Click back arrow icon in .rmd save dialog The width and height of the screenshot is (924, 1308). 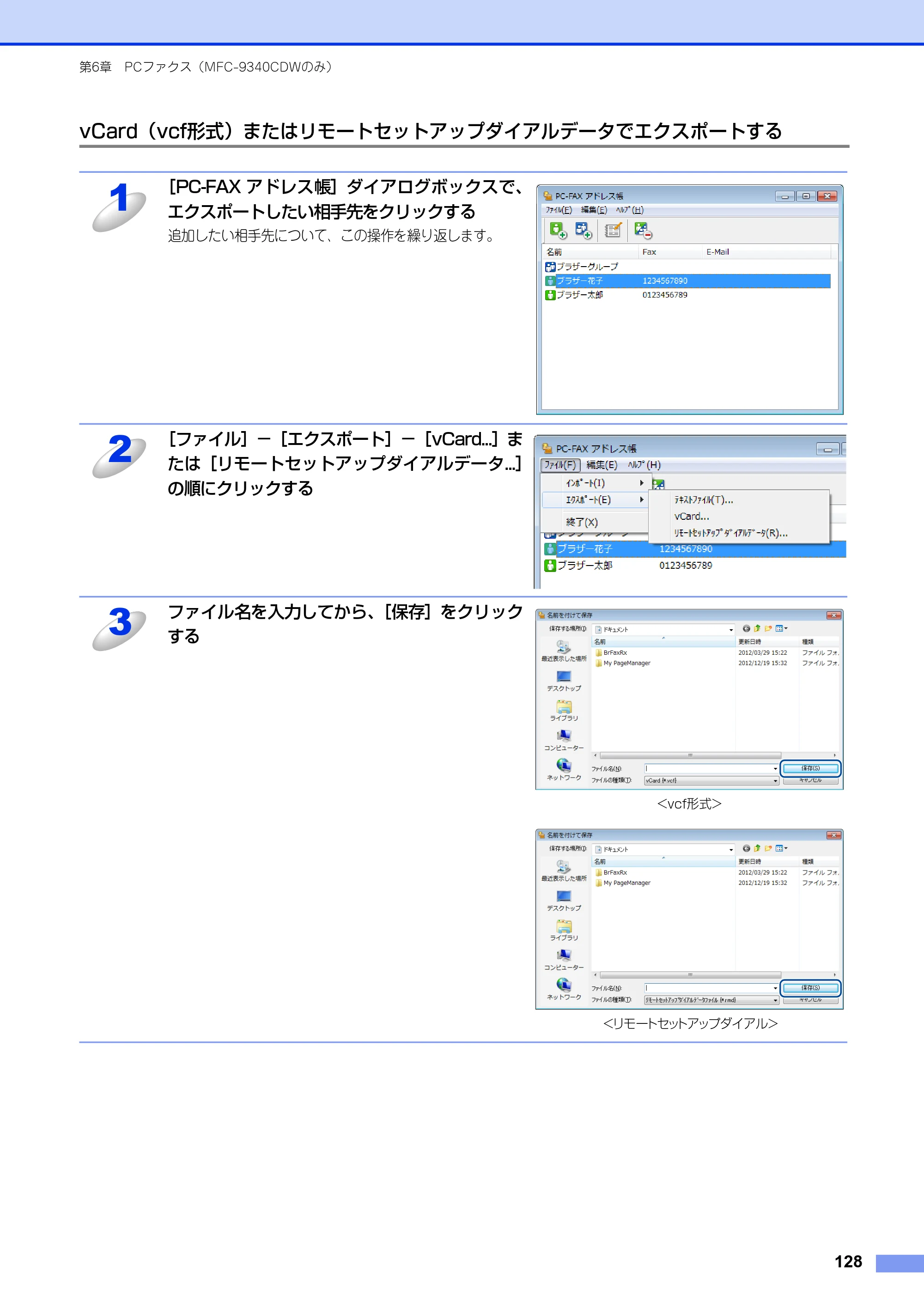(746, 848)
